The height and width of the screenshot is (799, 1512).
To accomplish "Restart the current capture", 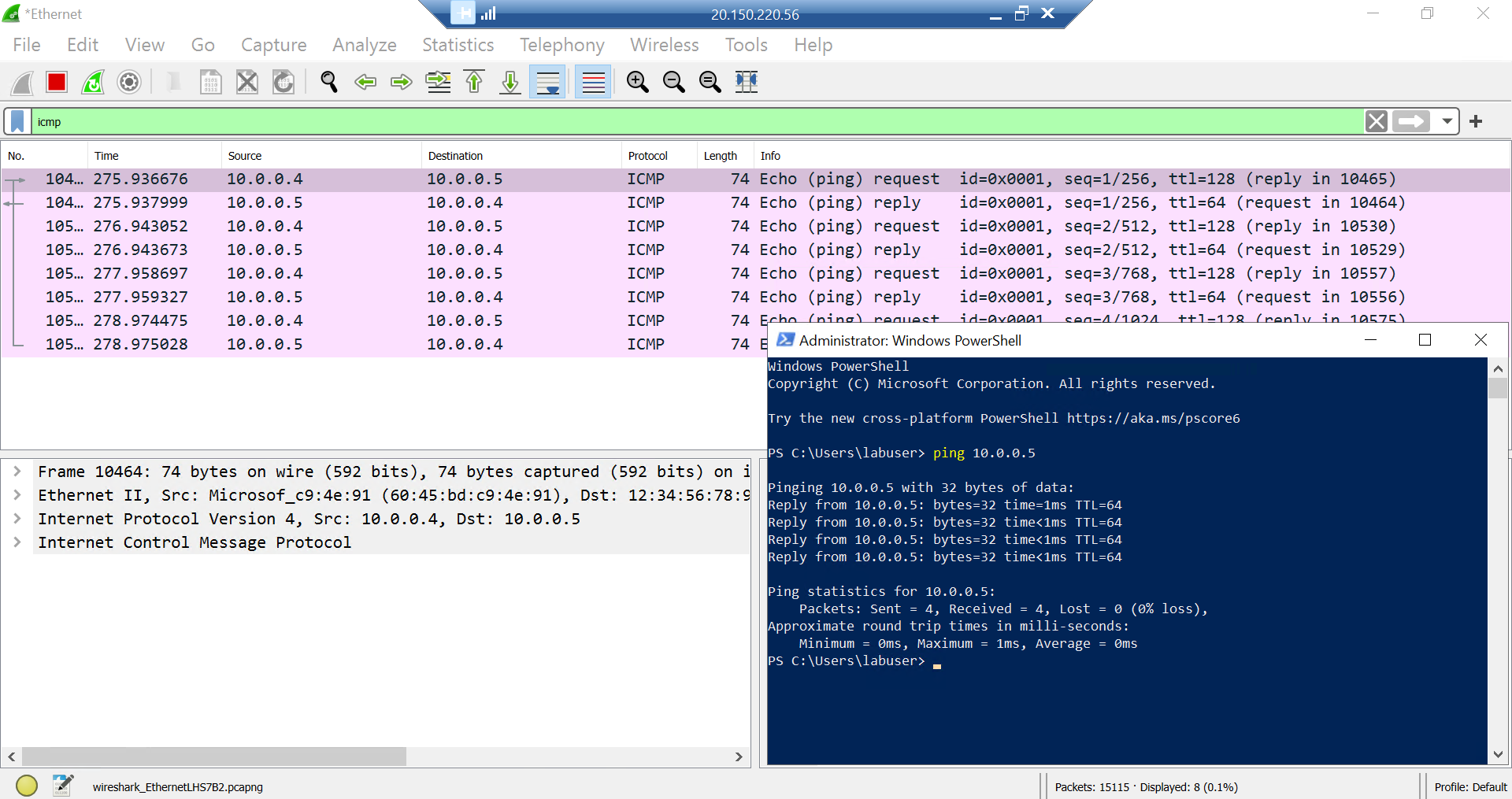I will (x=92, y=82).
